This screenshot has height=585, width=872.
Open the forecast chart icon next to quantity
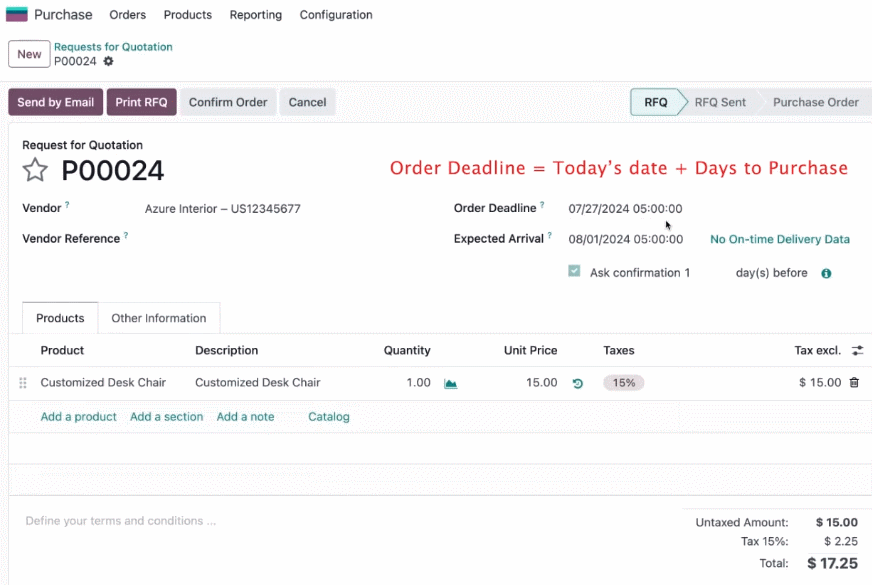pyautogui.click(x=450, y=383)
